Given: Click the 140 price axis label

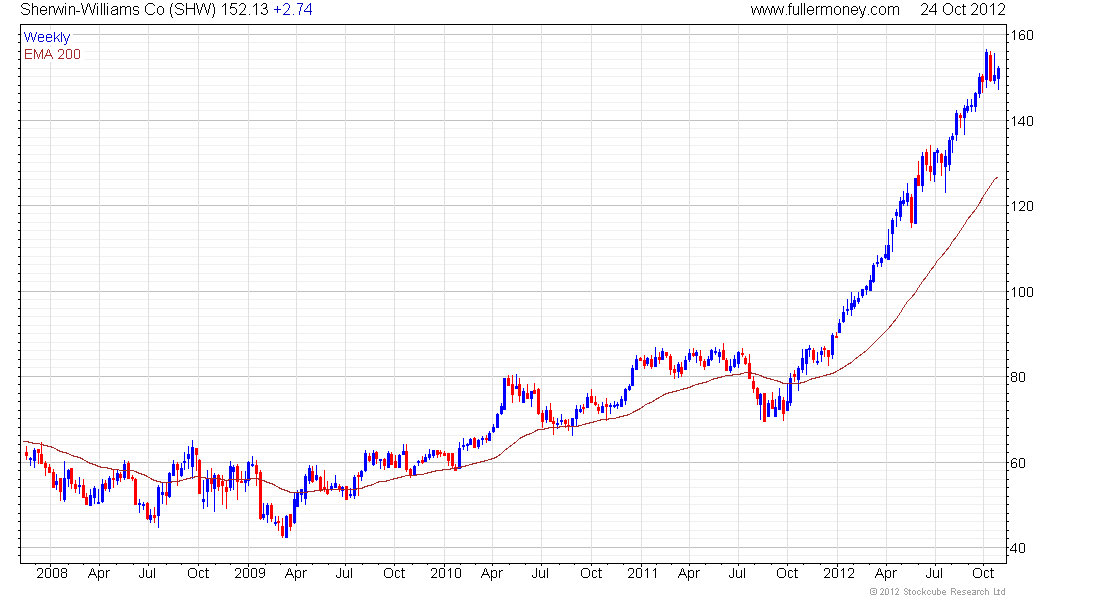Looking at the screenshot, I should [1021, 121].
